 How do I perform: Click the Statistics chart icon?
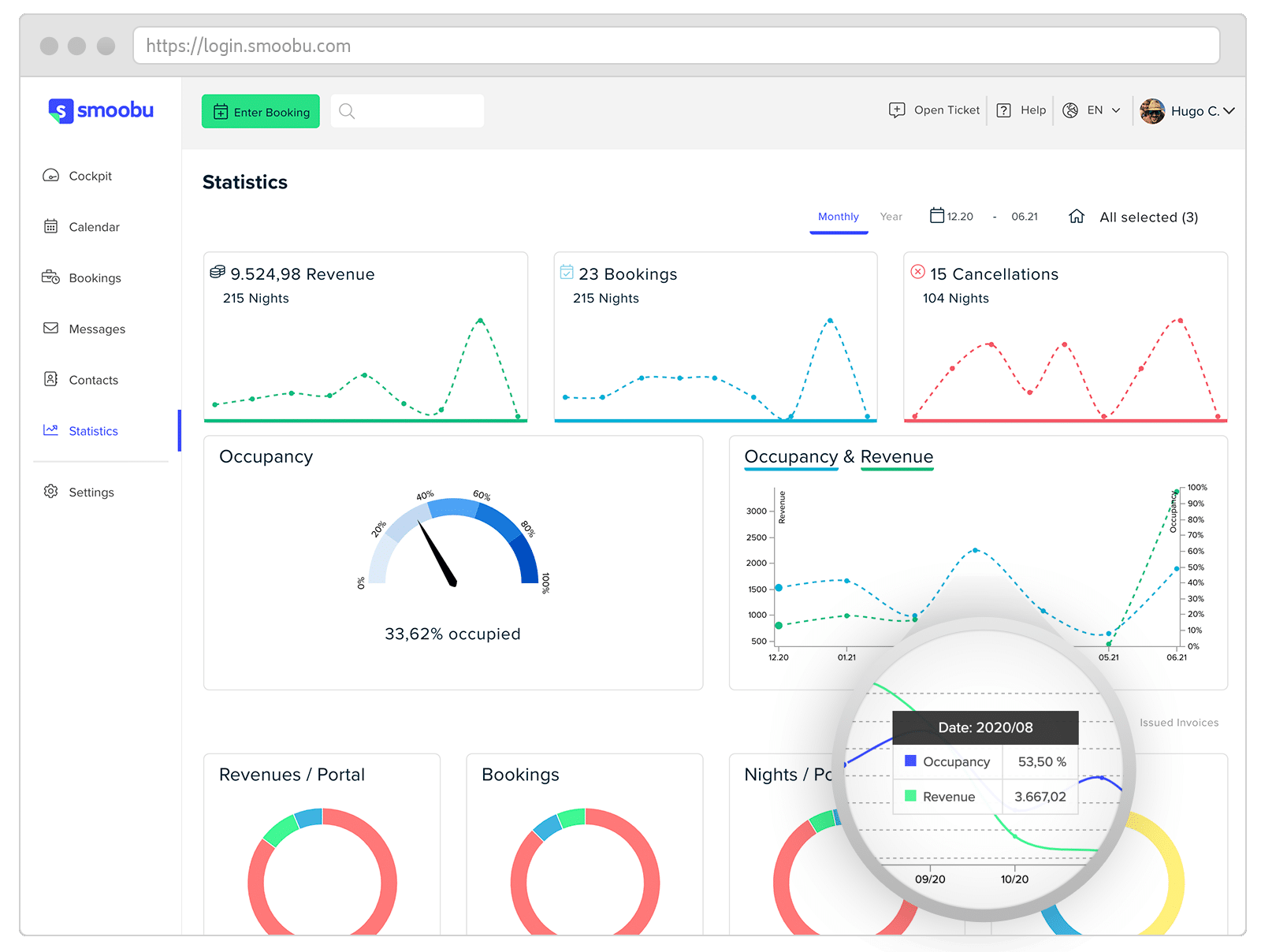coord(50,430)
